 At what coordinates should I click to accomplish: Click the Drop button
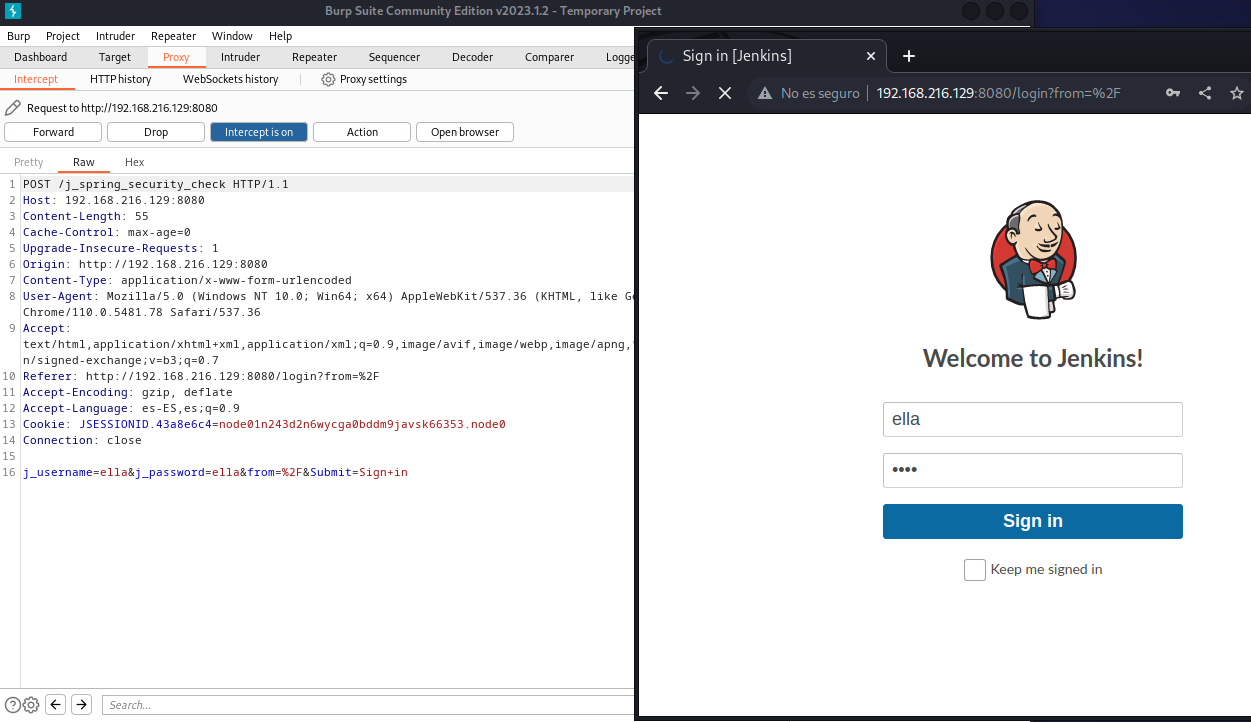tap(156, 132)
